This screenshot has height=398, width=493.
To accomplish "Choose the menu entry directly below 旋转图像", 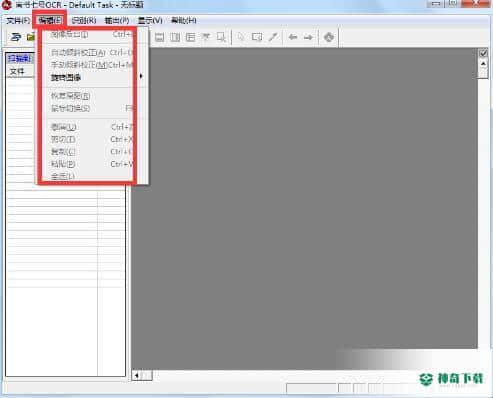I will point(93,96).
